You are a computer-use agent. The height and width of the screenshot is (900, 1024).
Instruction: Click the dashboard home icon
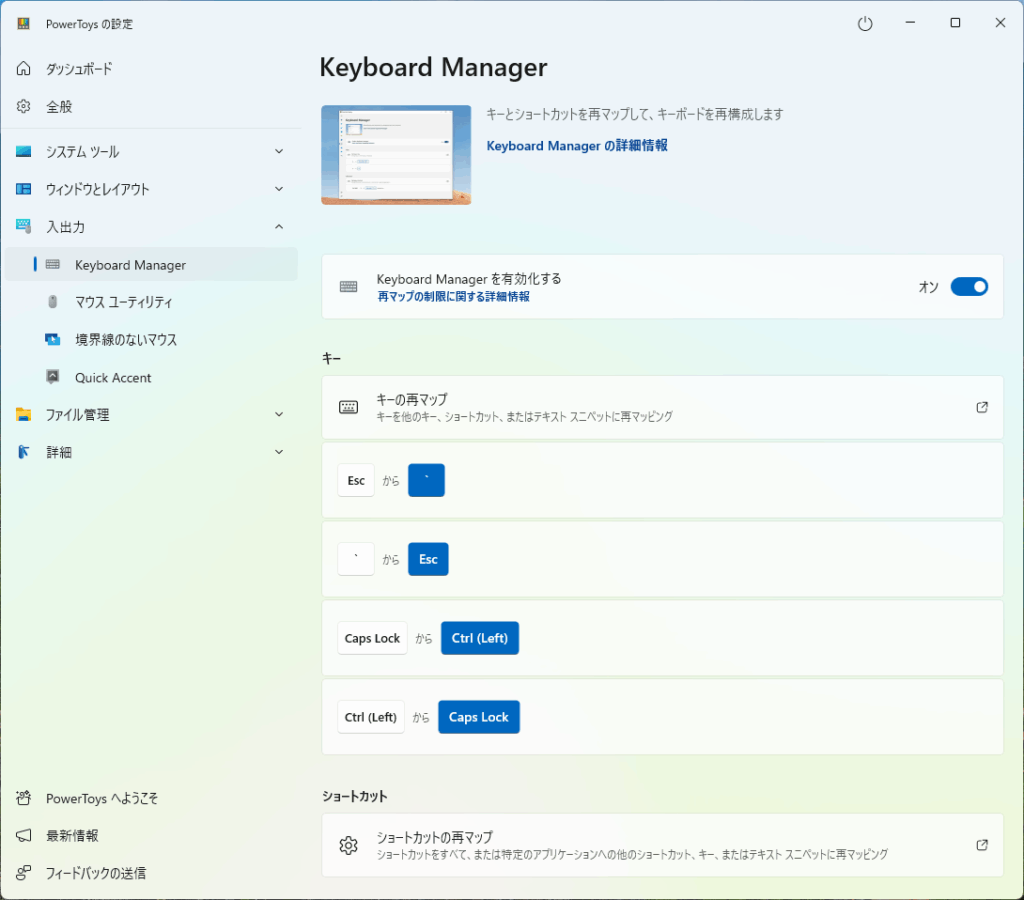point(24,69)
